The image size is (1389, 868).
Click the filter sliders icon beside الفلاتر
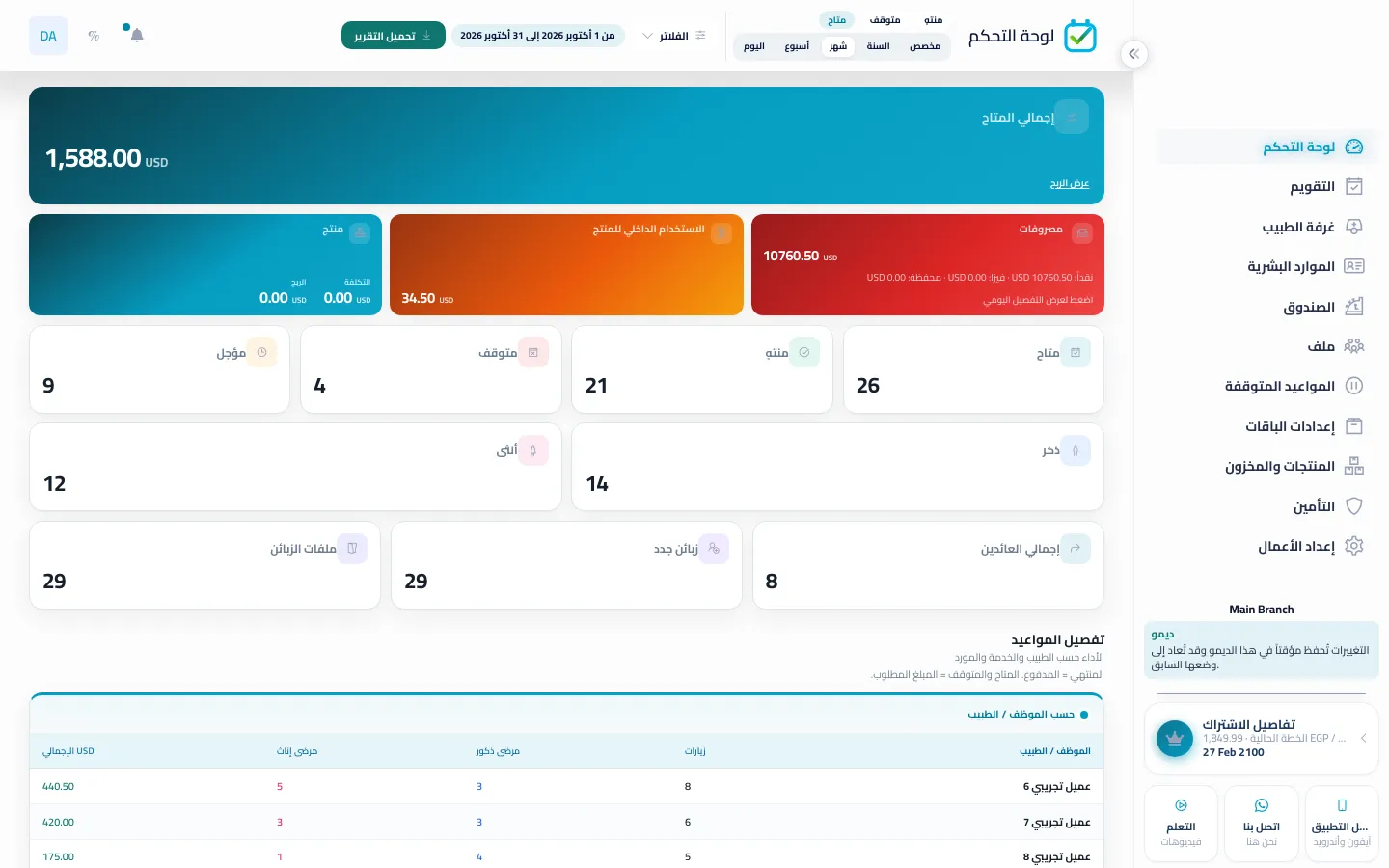701,36
